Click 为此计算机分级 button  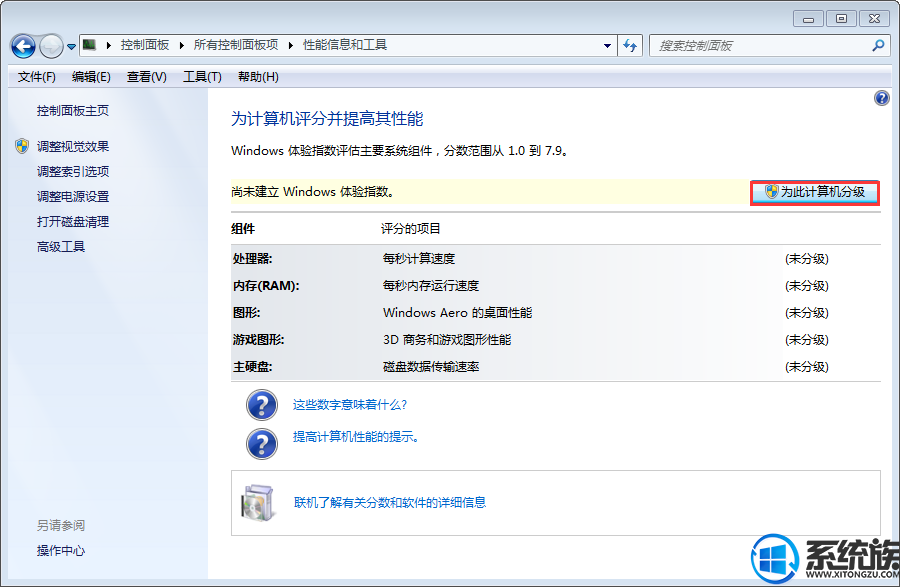(x=814, y=192)
